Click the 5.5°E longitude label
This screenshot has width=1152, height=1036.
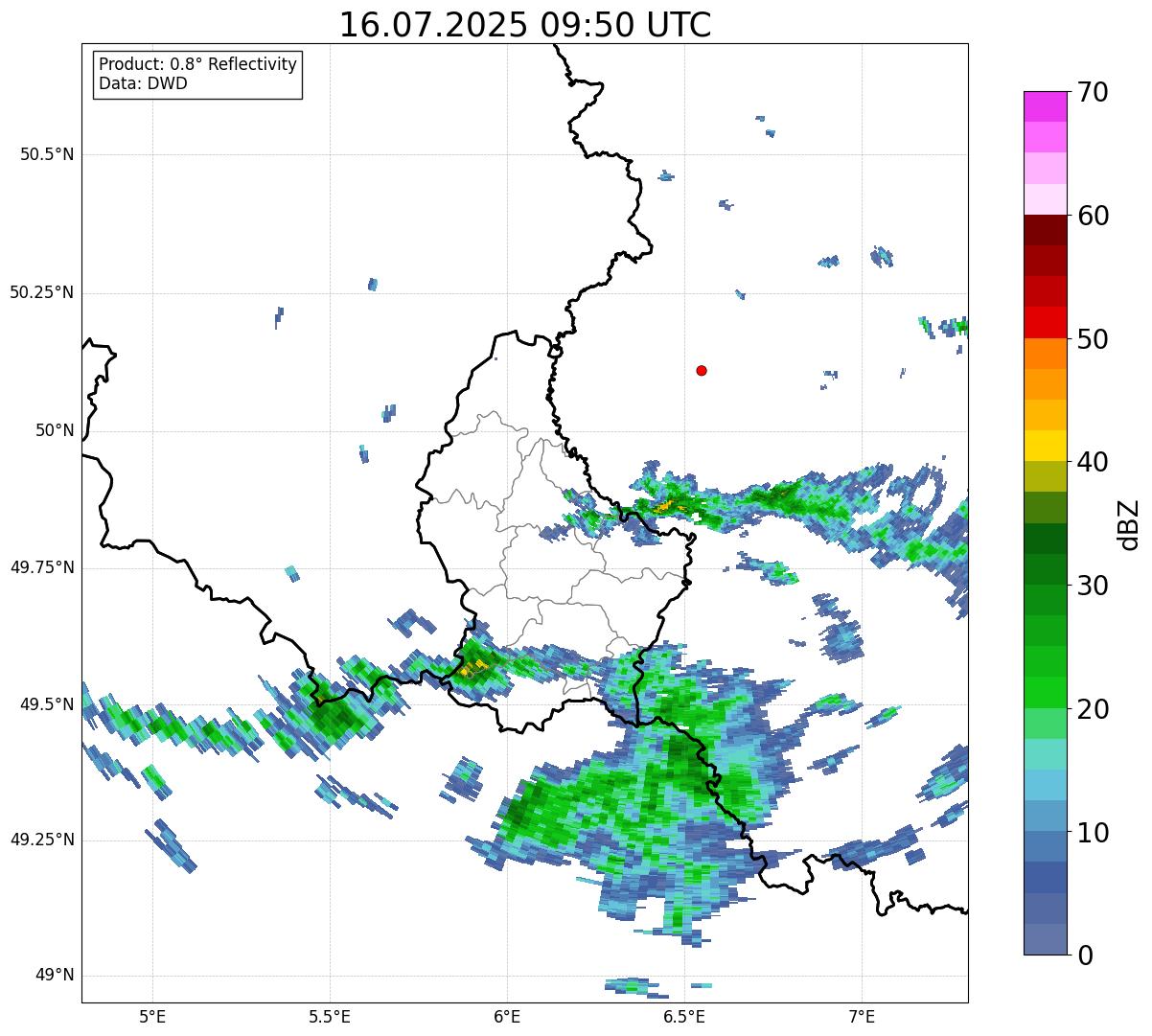click(330, 1016)
